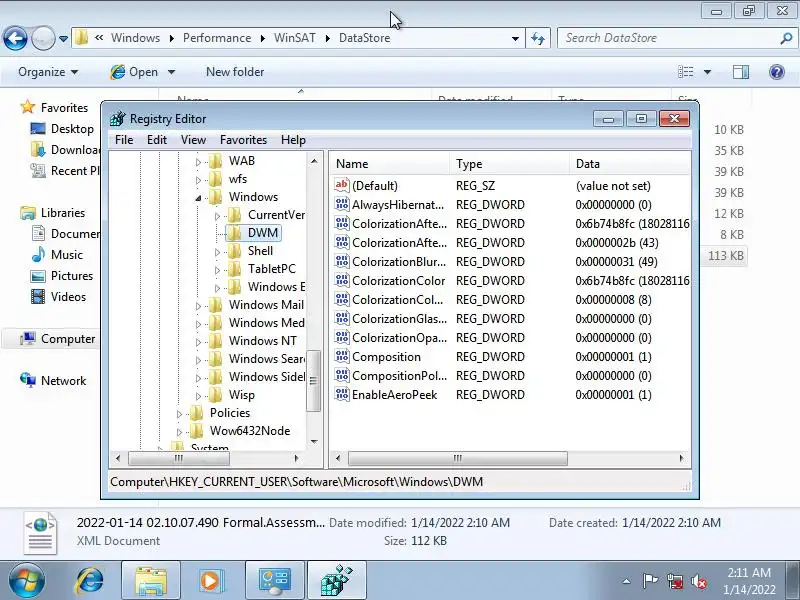Show hidden tray icons arrow
Viewport: 800px width, 600px height.
pos(626,581)
